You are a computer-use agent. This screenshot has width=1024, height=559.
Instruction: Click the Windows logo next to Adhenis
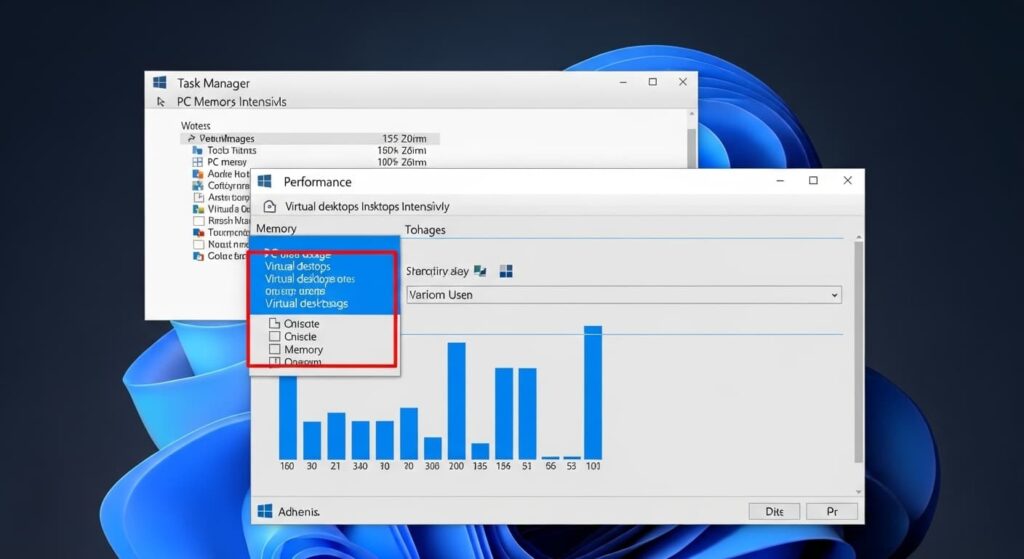[x=265, y=511]
